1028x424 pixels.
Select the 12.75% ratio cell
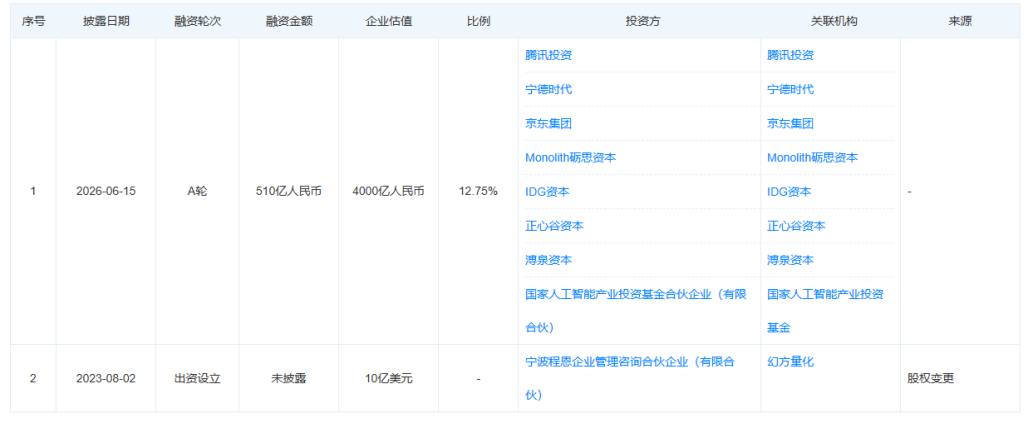tap(479, 192)
